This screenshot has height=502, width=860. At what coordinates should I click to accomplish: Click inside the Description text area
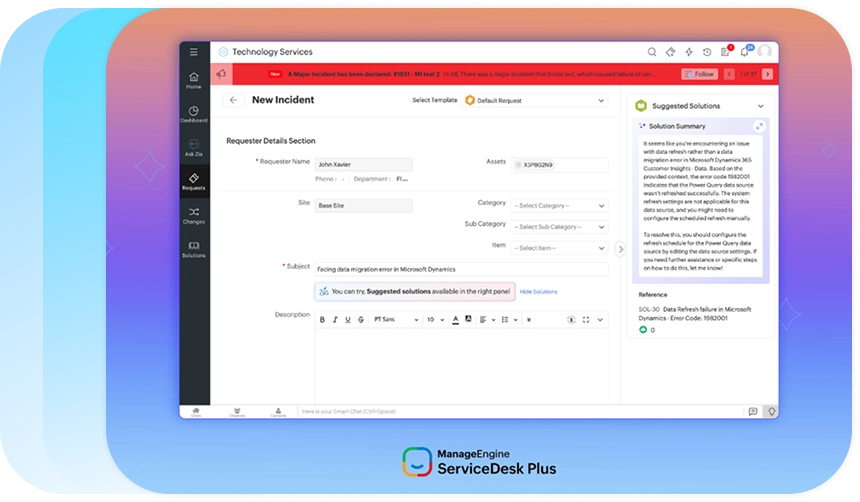pos(461,366)
